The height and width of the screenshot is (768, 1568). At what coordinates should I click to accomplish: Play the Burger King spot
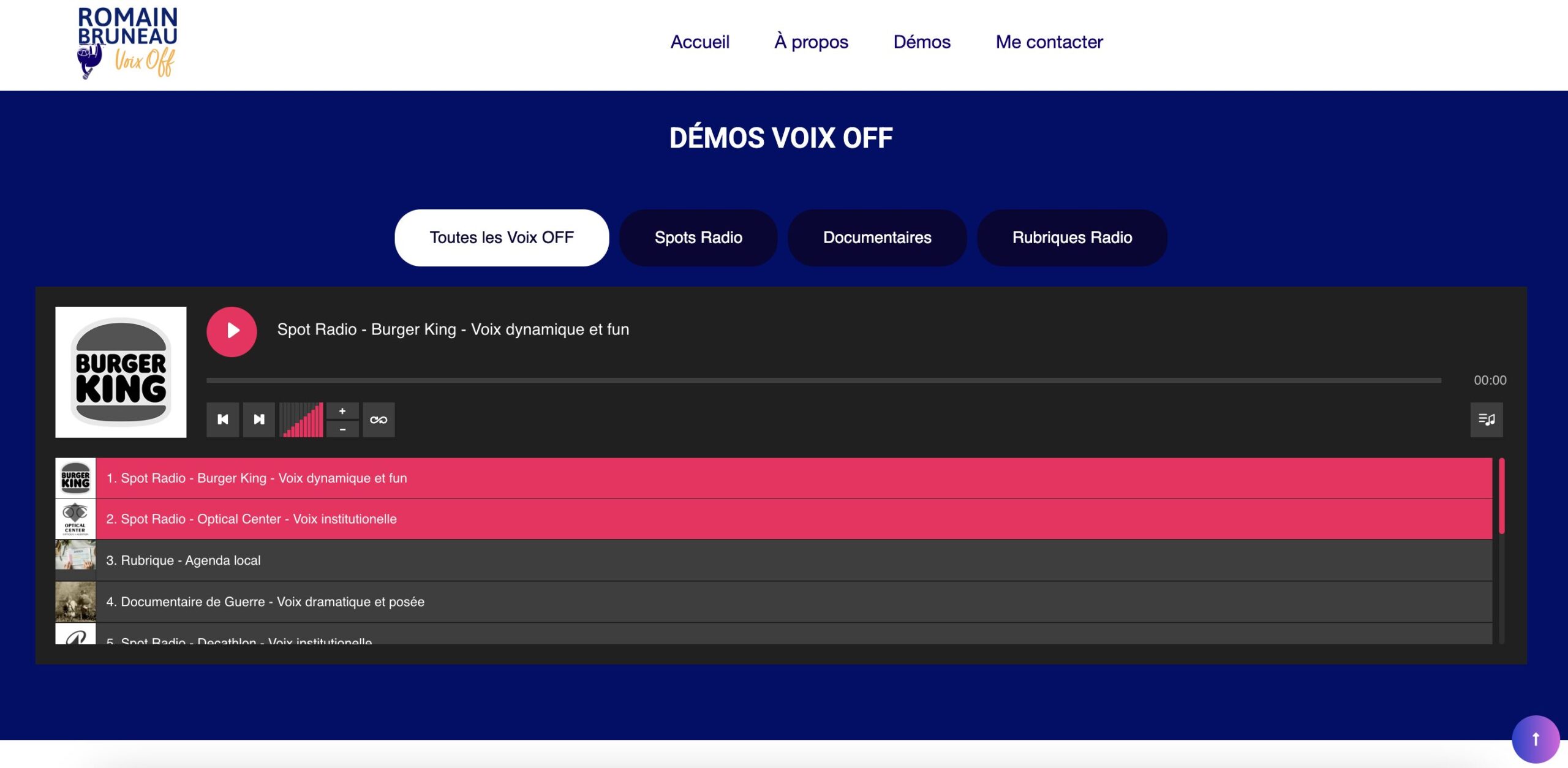tap(232, 331)
